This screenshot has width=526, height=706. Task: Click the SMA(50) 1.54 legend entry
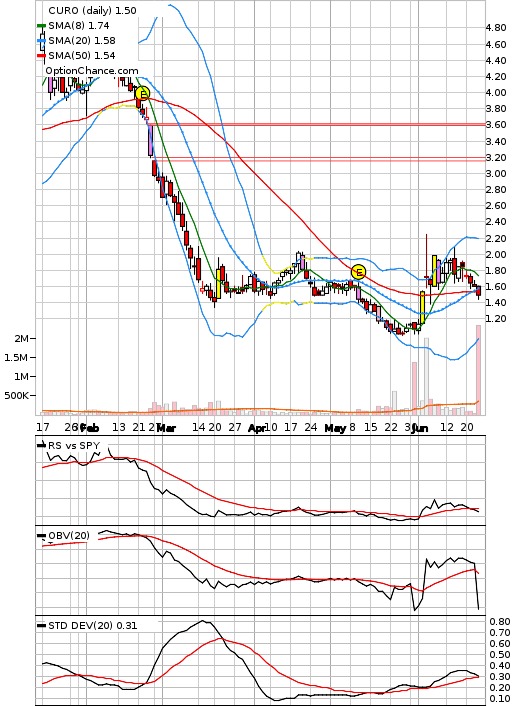tap(82, 55)
